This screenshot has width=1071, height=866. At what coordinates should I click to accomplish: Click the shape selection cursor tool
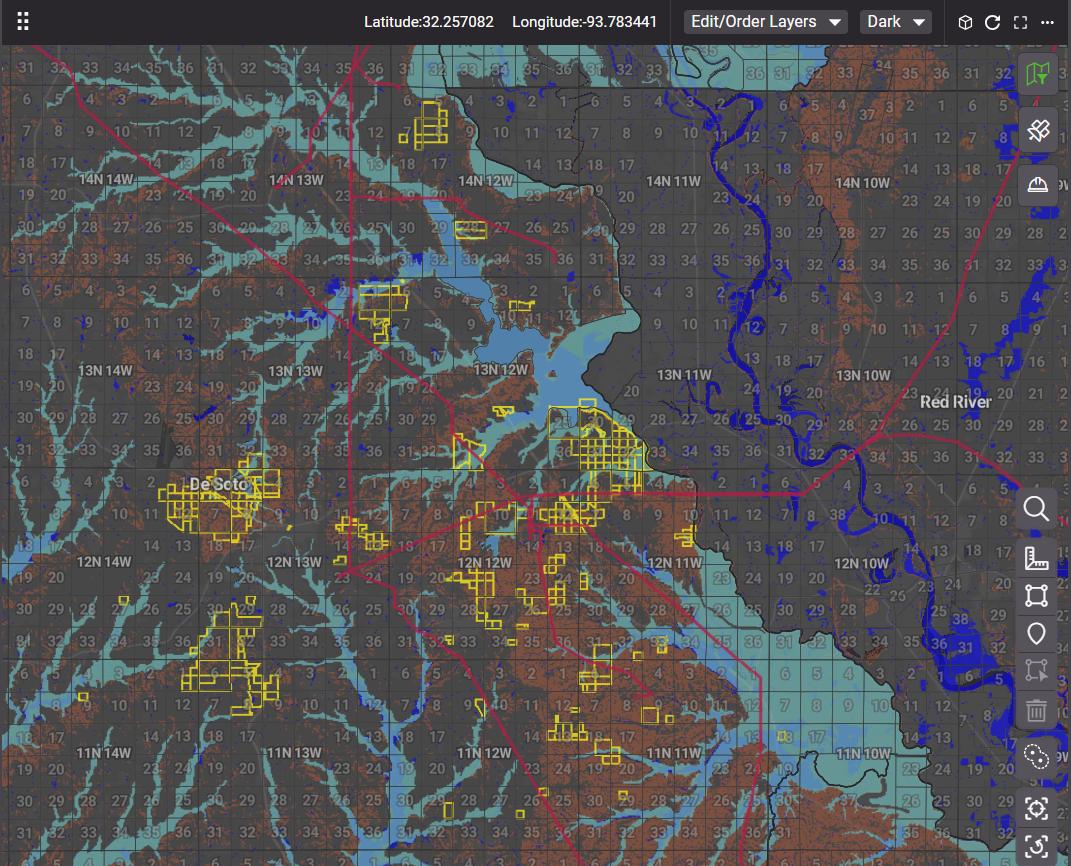(x=1037, y=672)
